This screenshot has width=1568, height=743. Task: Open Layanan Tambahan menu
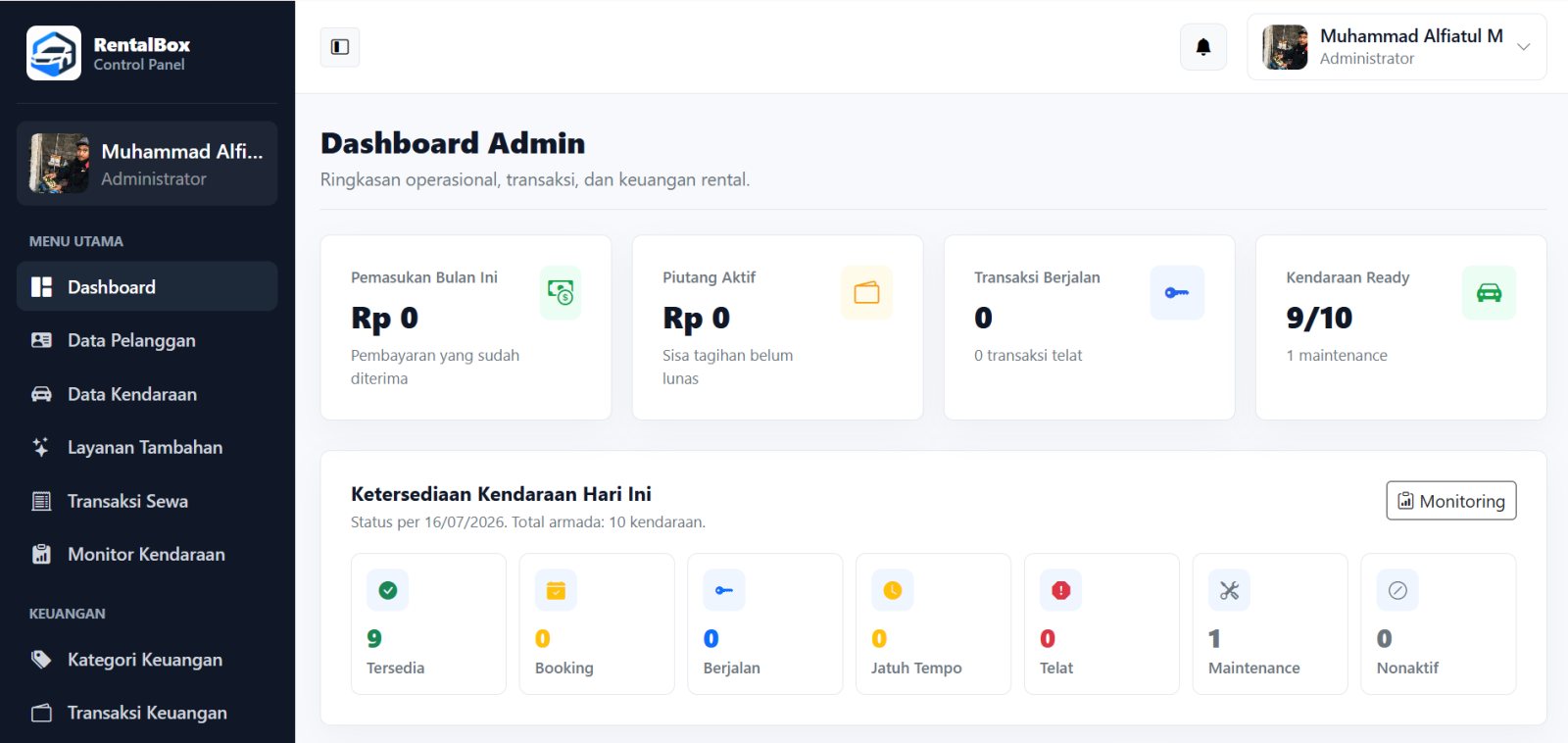pos(147,447)
